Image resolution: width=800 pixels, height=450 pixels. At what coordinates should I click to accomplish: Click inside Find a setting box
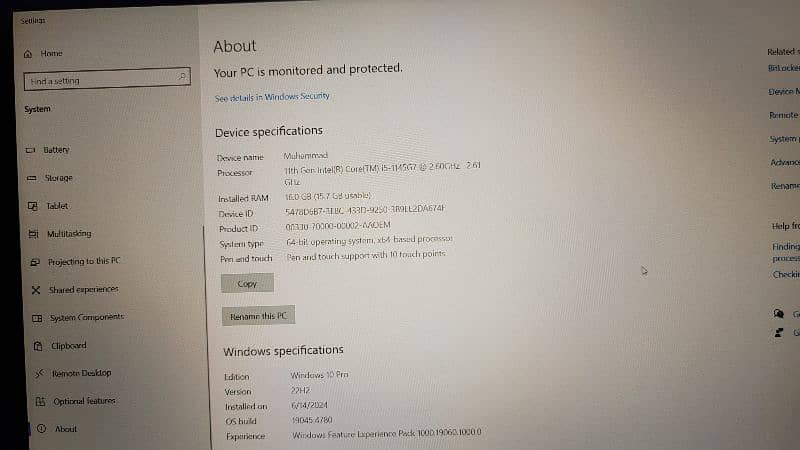[98, 80]
